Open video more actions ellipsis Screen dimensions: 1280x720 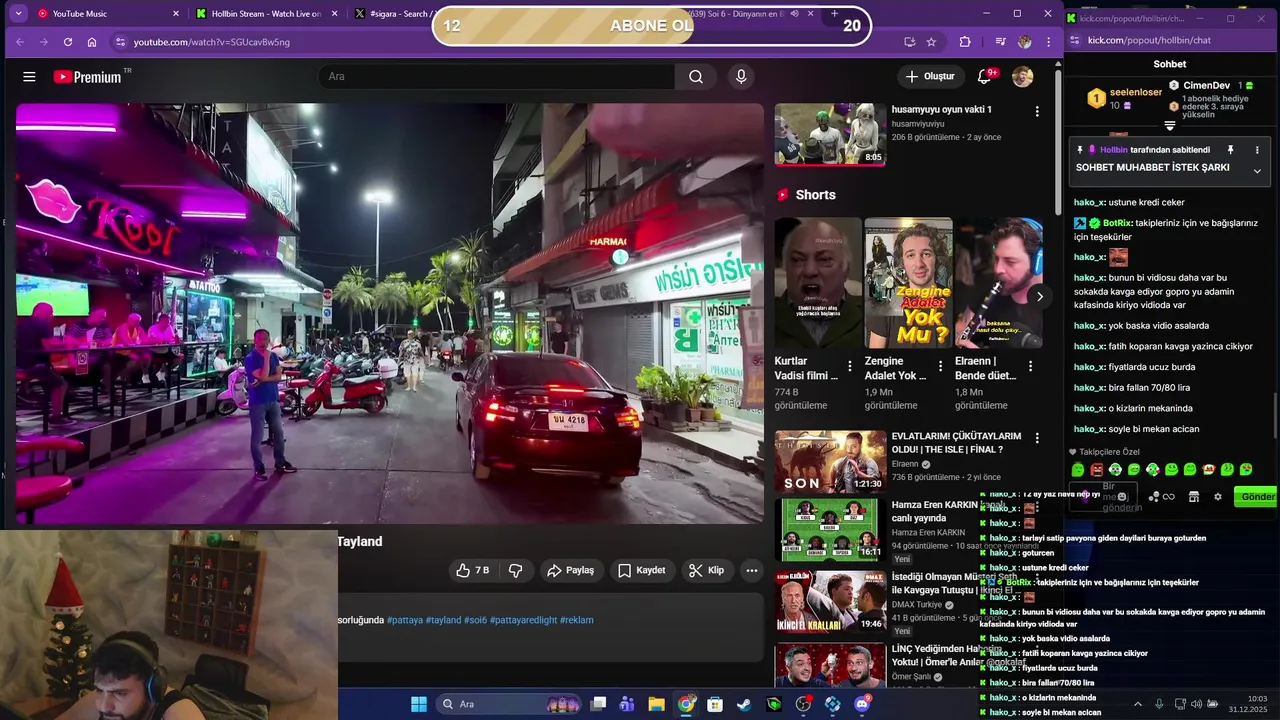tap(752, 570)
